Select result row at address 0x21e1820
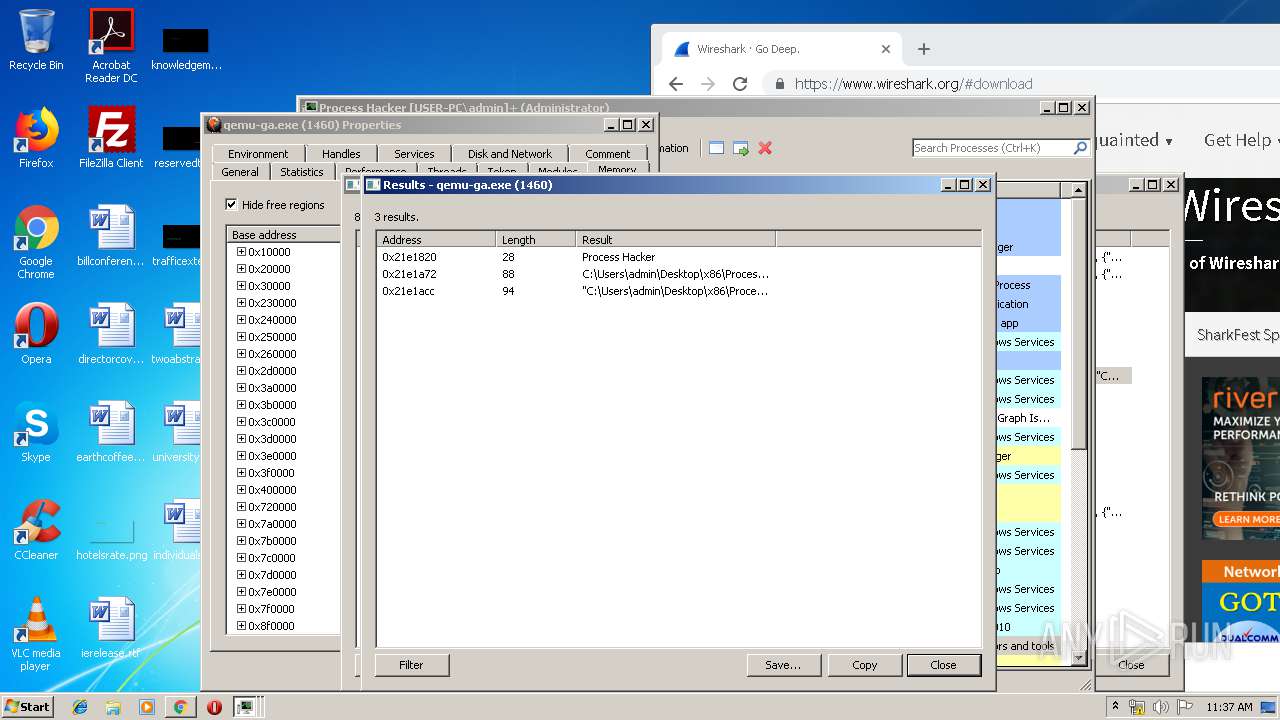 (678, 257)
